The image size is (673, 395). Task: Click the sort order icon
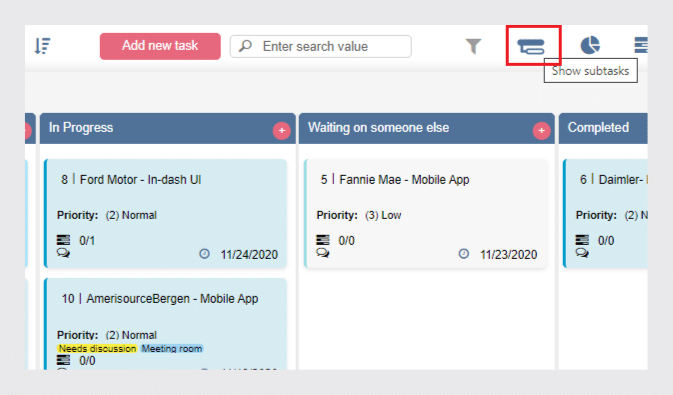coord(42,46)
